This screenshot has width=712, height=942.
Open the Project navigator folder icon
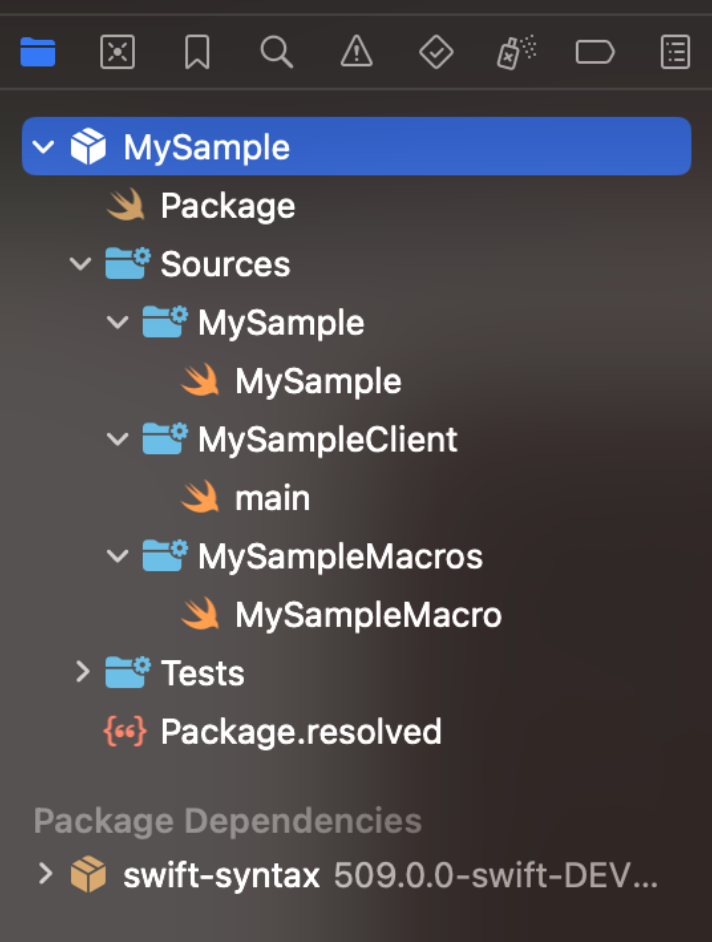point(38,52)
